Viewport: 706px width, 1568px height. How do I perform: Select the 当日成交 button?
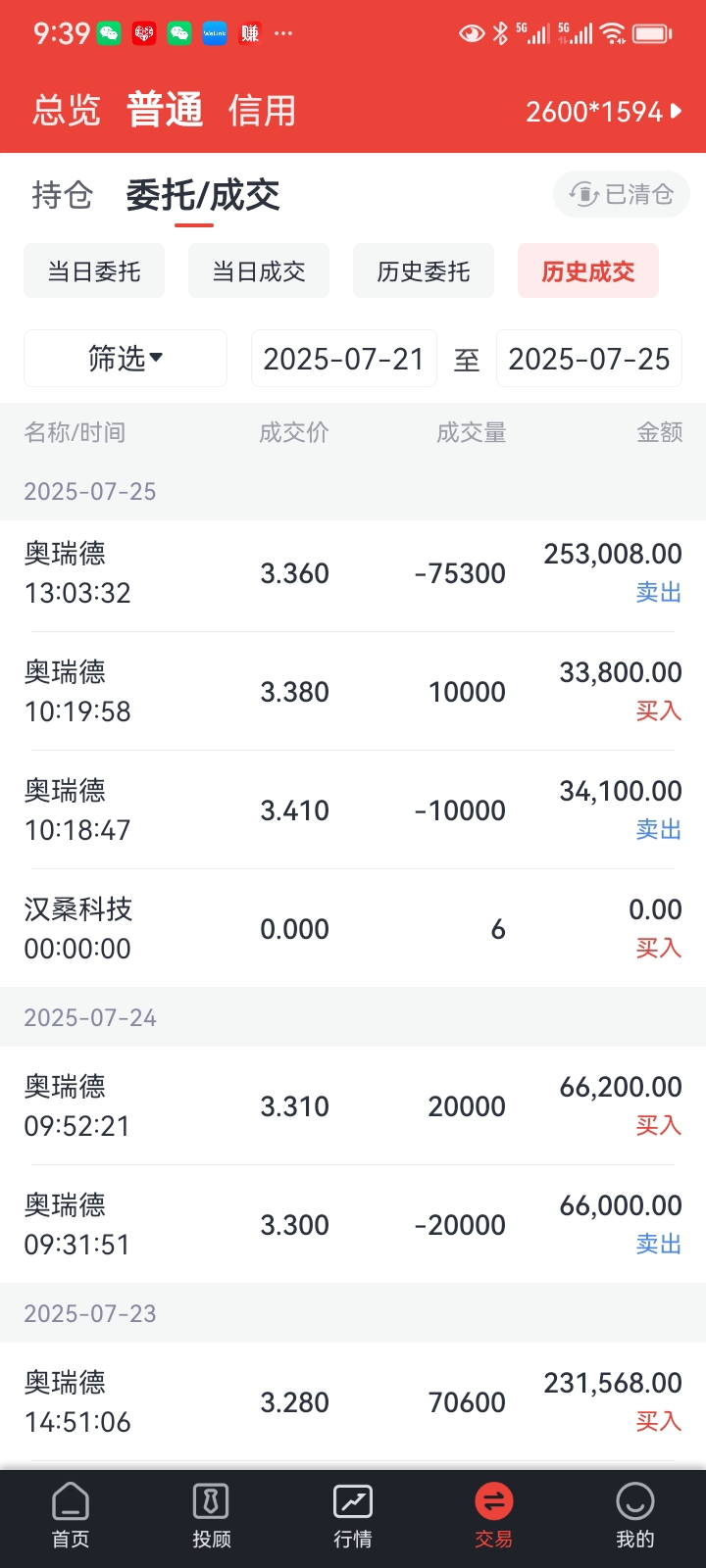pyautogui.click(x=259, y=270)
